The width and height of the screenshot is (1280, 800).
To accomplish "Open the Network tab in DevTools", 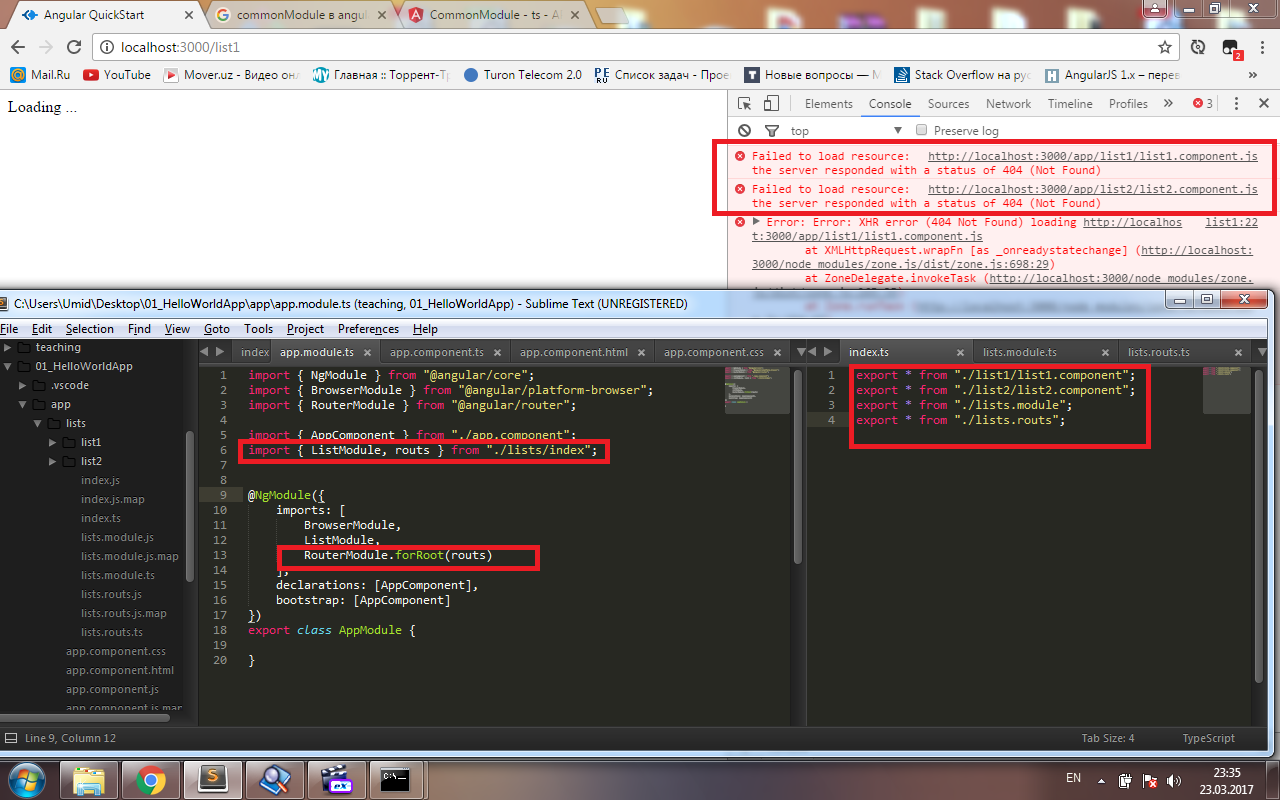I will click(x=1008, y=104).
